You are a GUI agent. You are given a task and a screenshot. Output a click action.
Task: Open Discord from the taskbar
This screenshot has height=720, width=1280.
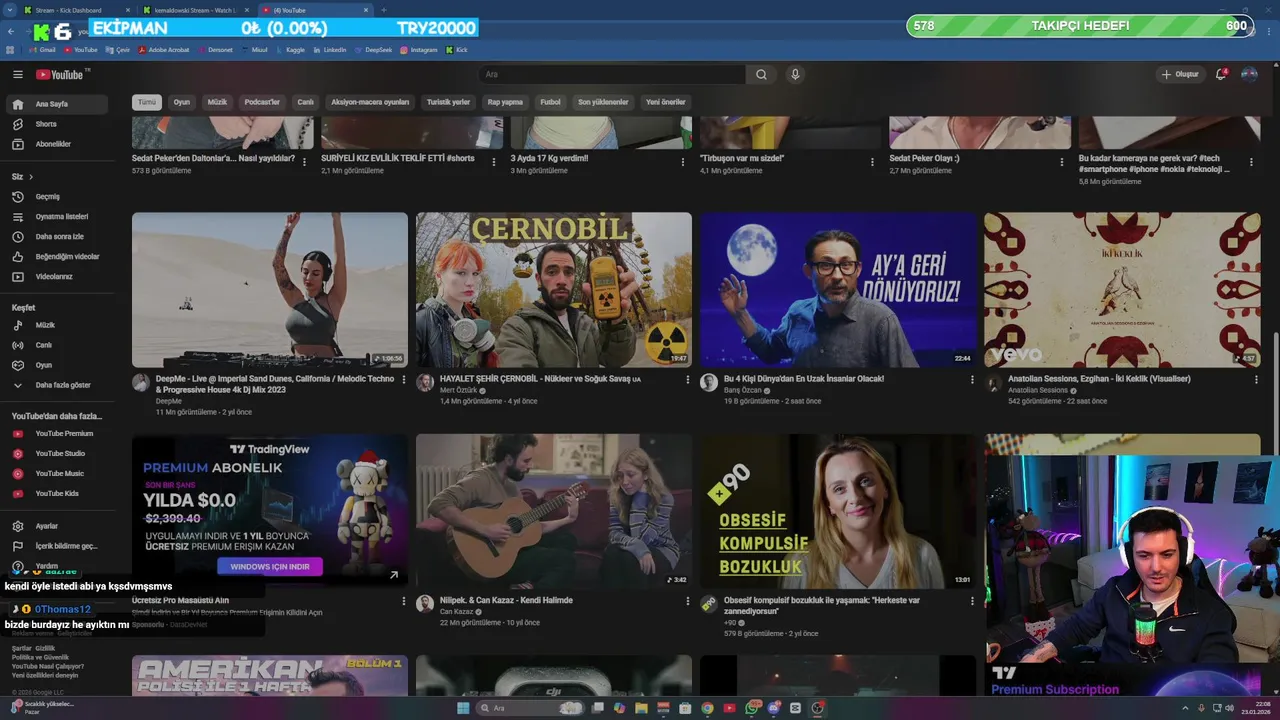774,708
